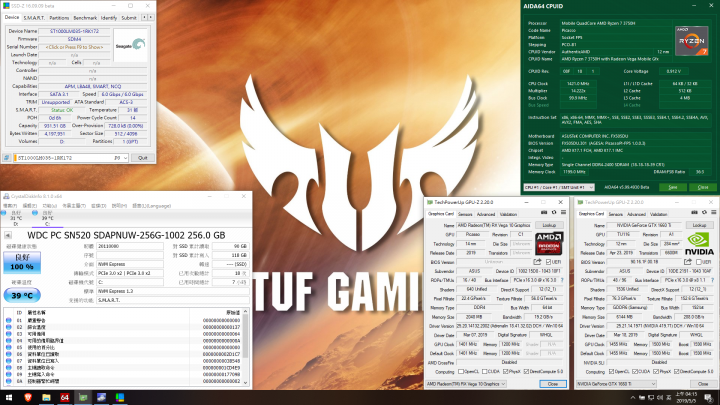Open File Explorer from the taskbar

[x=46, y=398]
